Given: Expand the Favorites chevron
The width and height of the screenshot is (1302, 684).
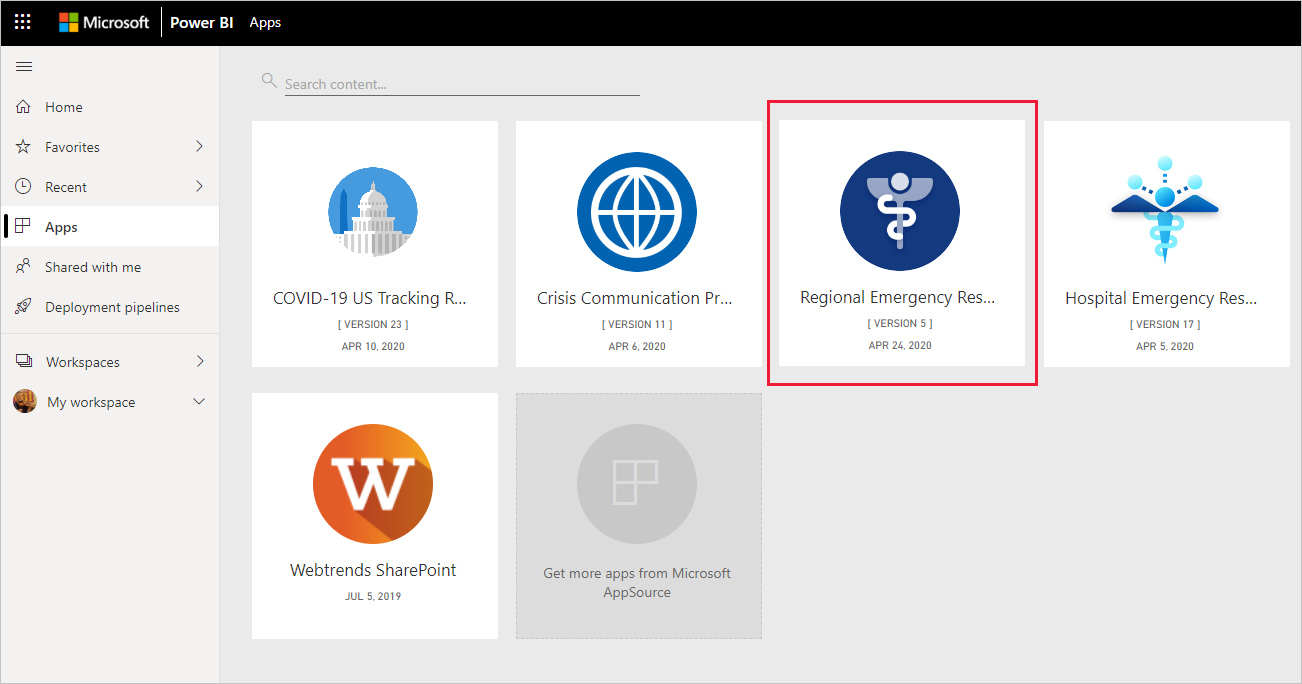Looking at the screenshot, I should pyautogui.click(x=199, y=146).
